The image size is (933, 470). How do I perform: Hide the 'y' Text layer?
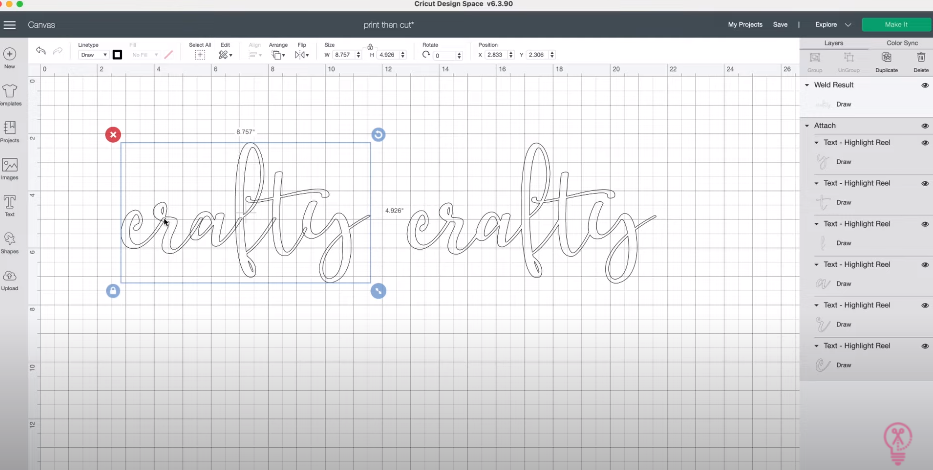(x=925, y=143)
